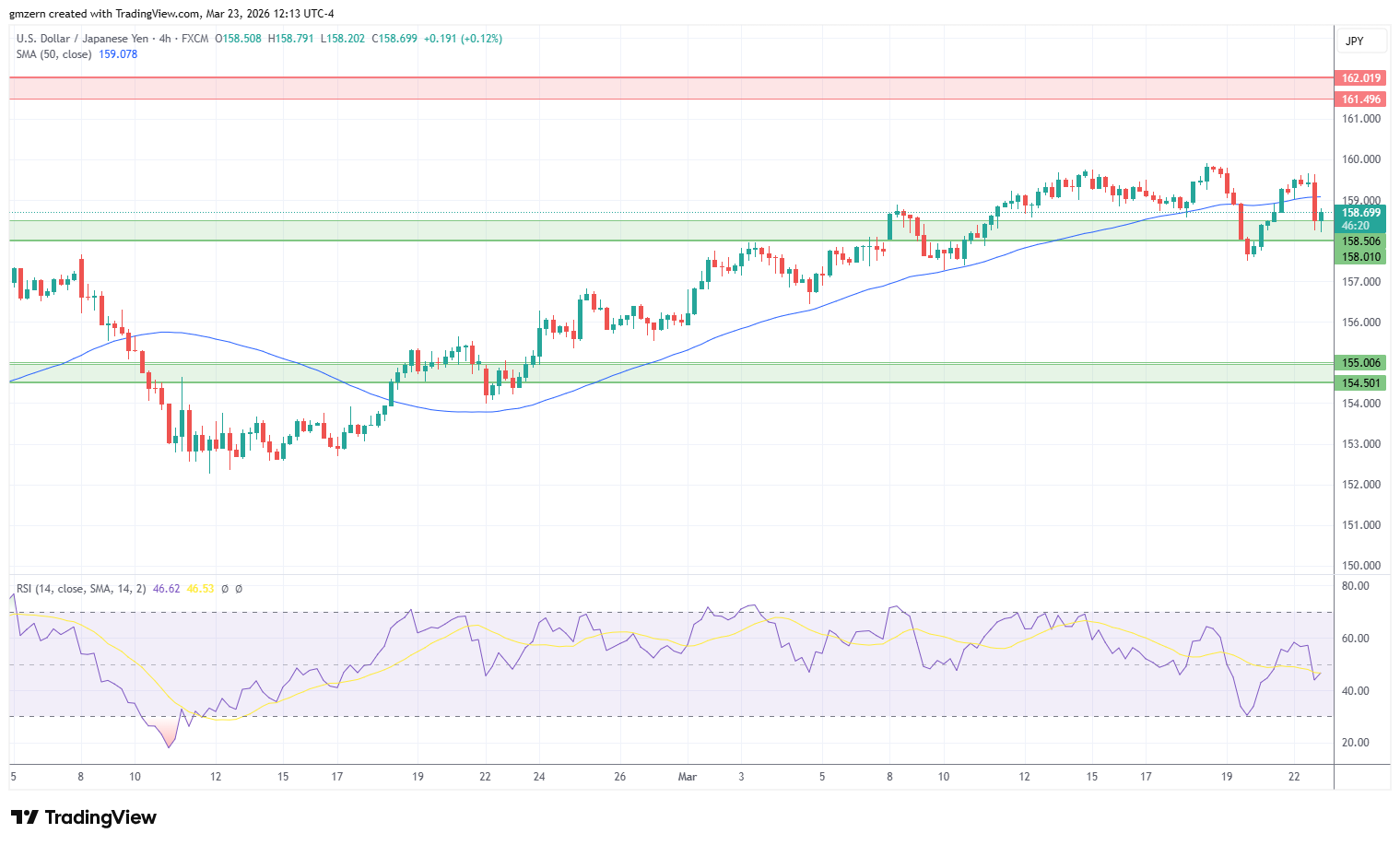Viewport: 1400px width, 845px height.
Task: Click the 40.00 level on RSI axis
Action: point(1356,691)
